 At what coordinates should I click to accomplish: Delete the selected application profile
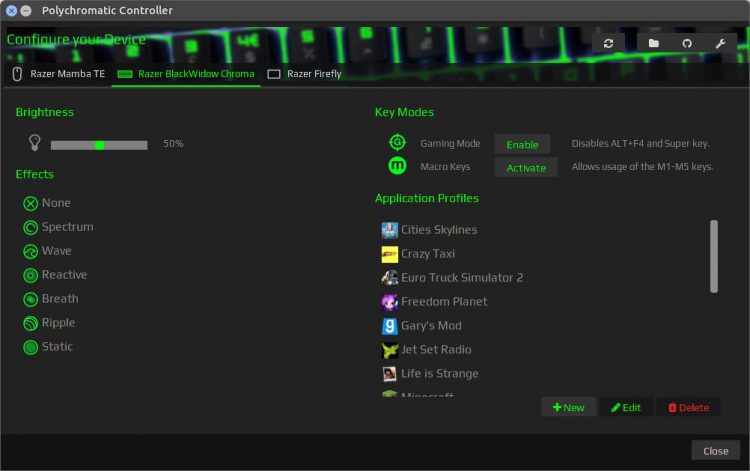pyautogui.click(x=688, y=407)
